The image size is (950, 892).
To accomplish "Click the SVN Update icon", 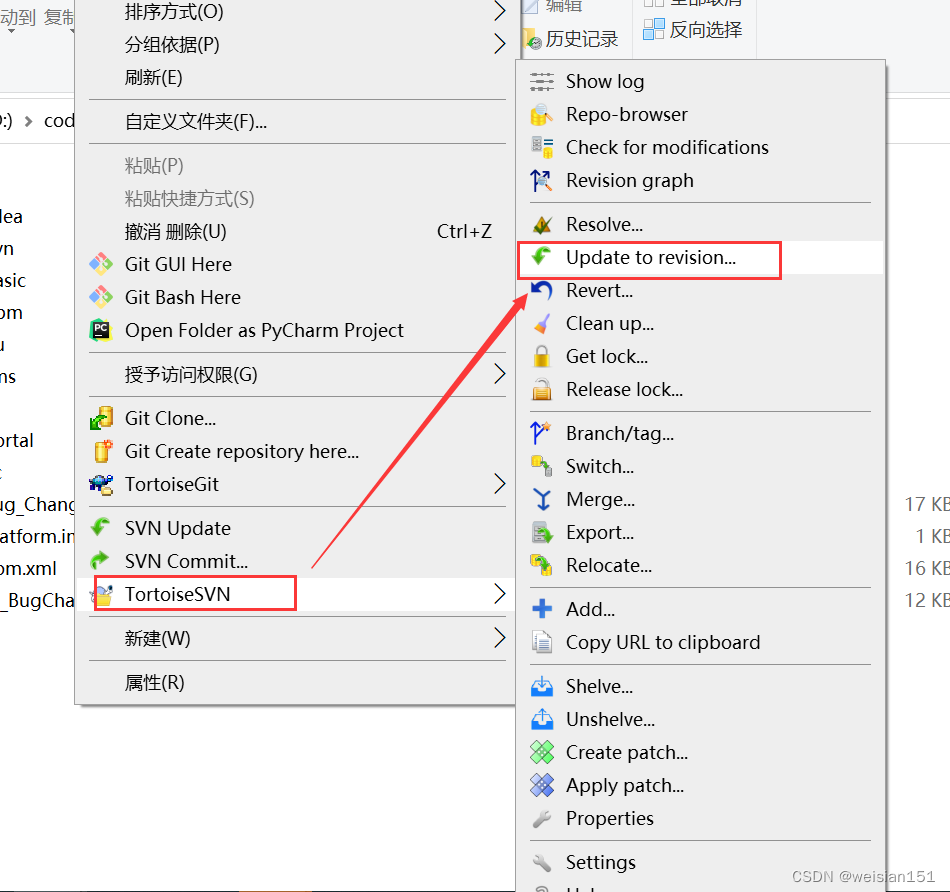I will tap(101, 528).
